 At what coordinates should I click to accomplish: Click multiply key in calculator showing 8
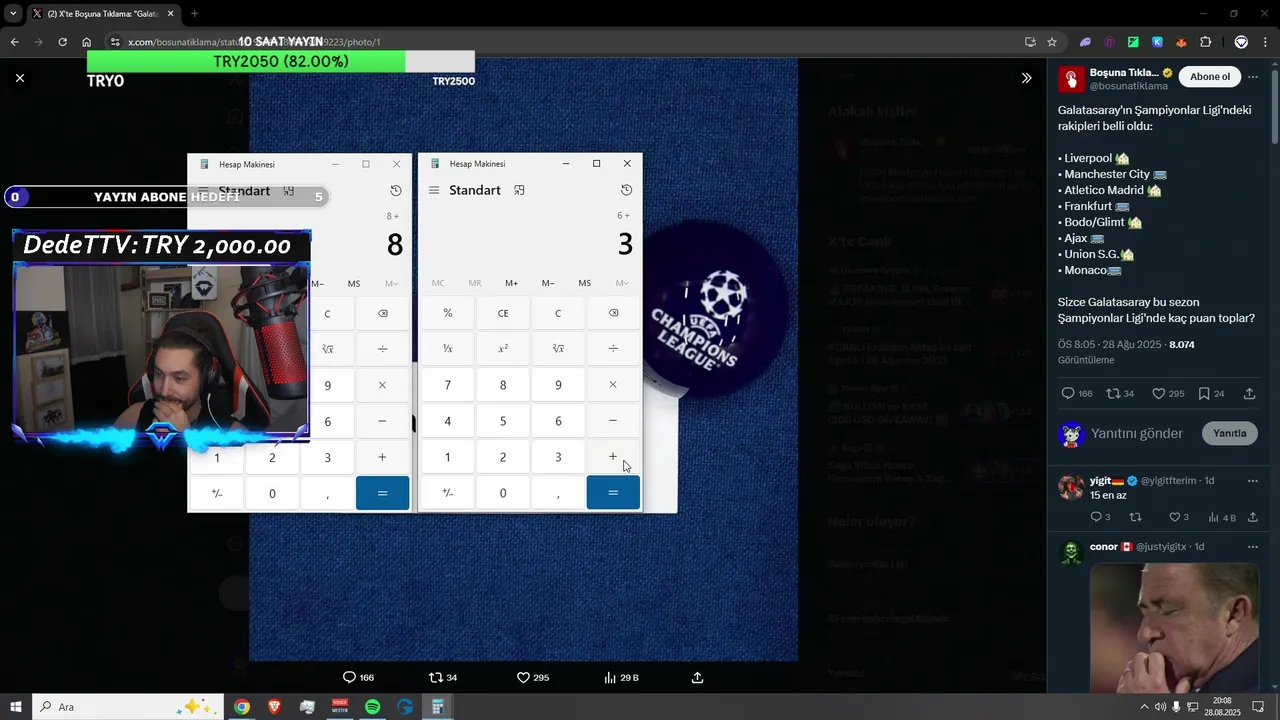[x=382, y=385]
